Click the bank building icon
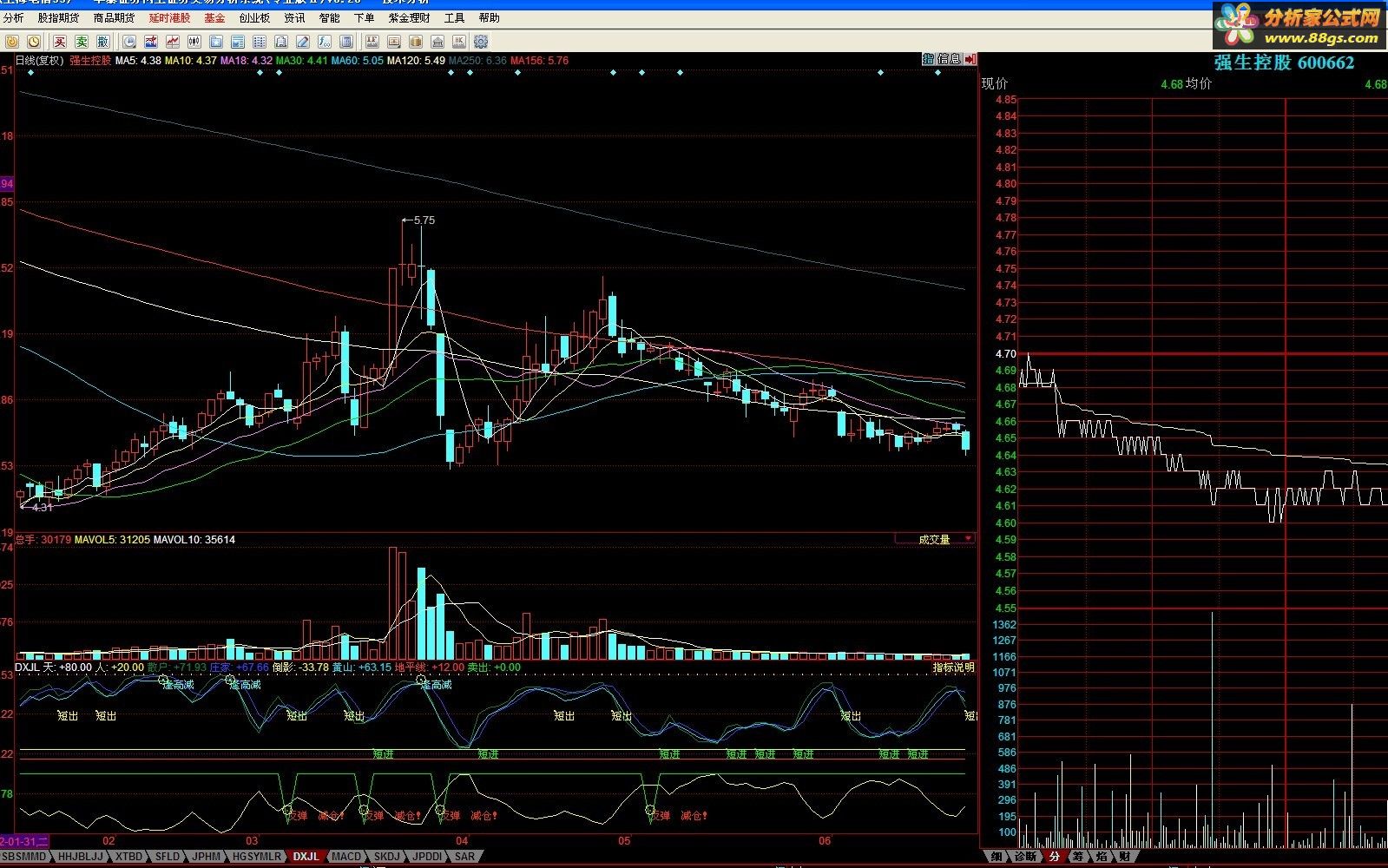 coord(437,42)
